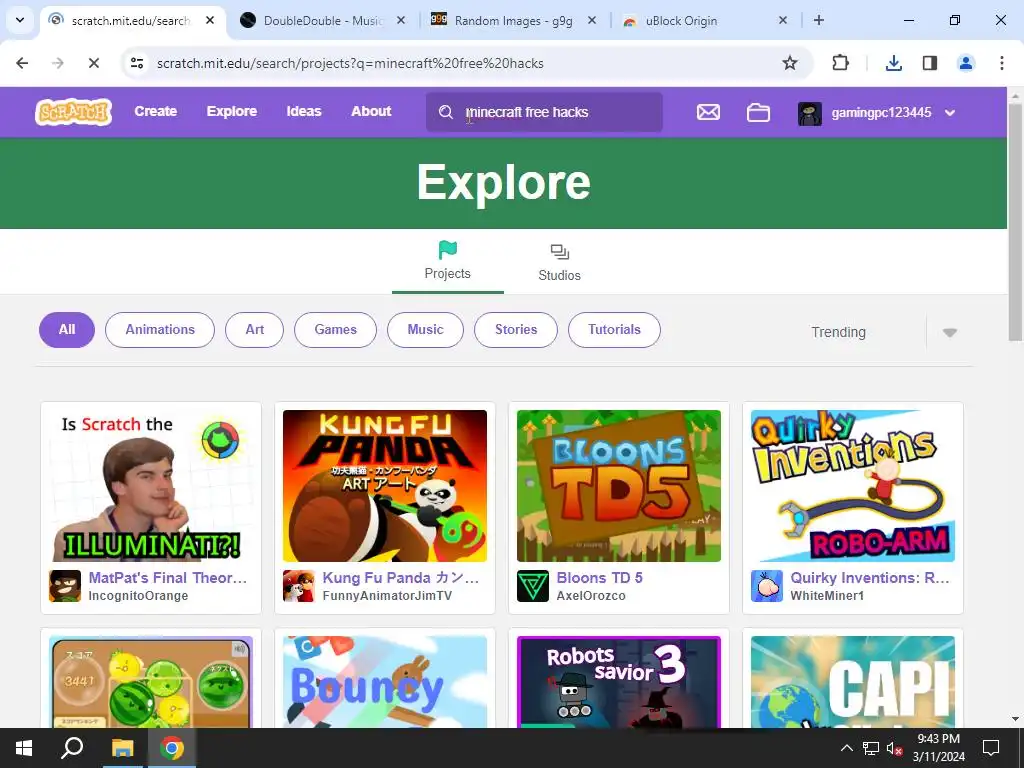The width and height of the screenshot is (1024, 768).
Task: Click the Scratch logo
Action: 73,112
